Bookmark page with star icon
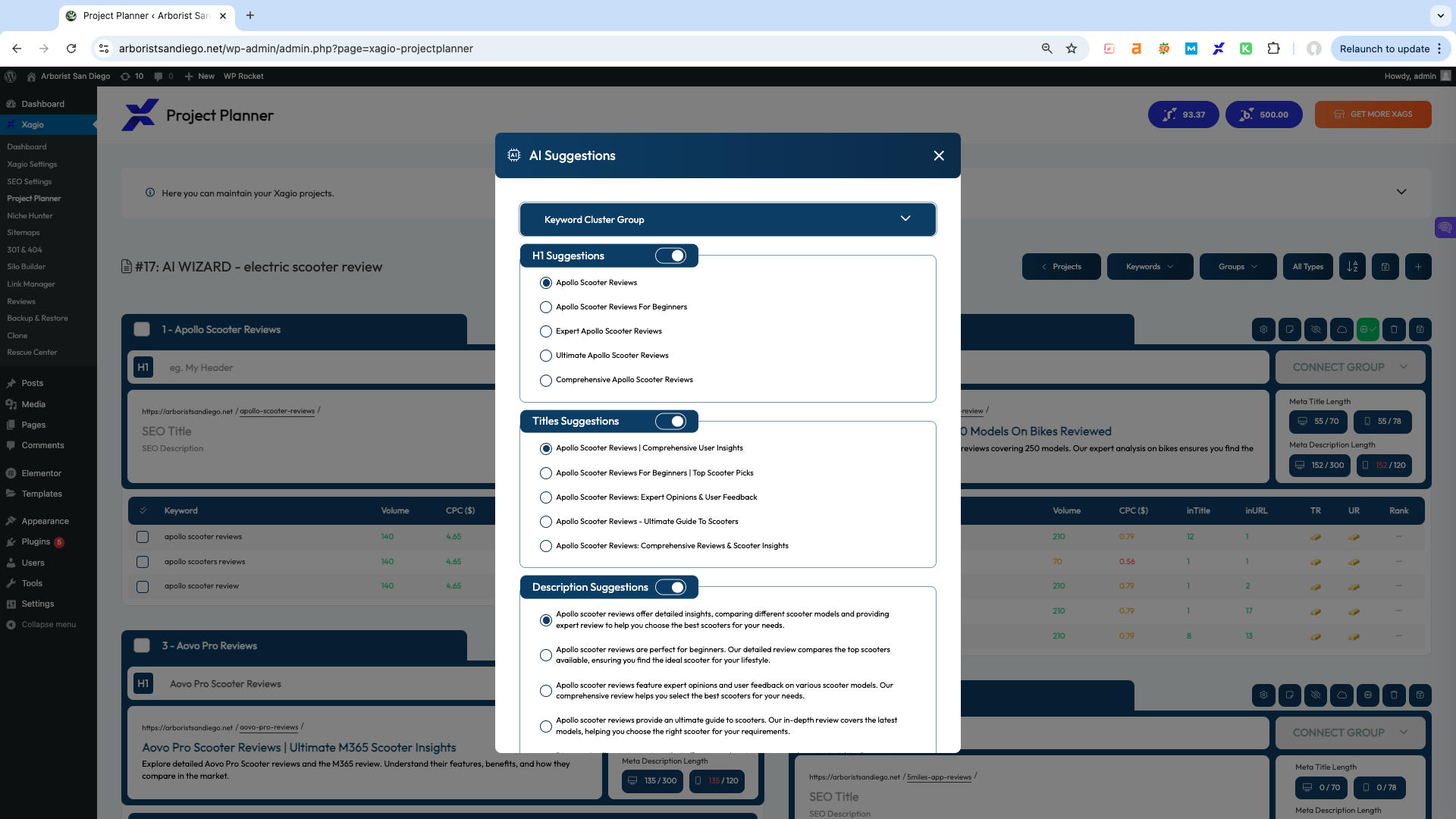Image resolution: width=1456 pixels, height=819 pixels. pos(1072,49)
